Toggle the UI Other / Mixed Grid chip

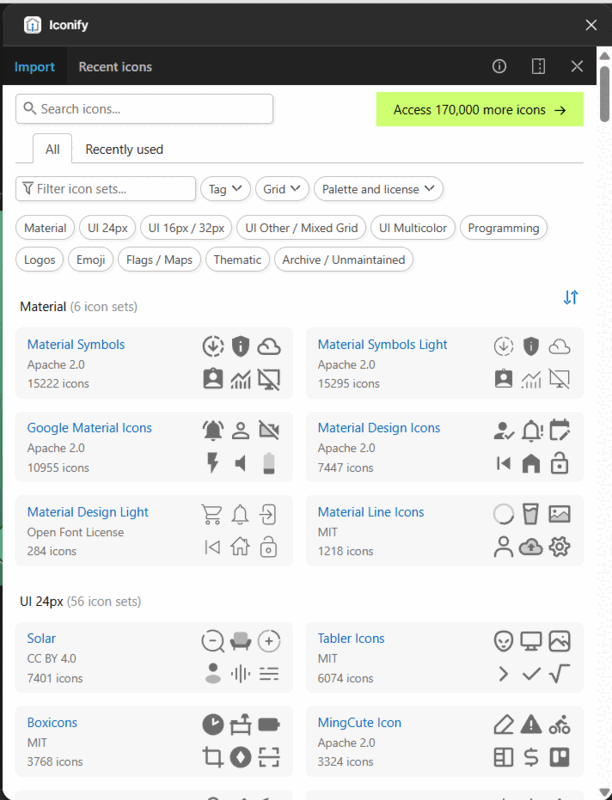tap(301, 228)
